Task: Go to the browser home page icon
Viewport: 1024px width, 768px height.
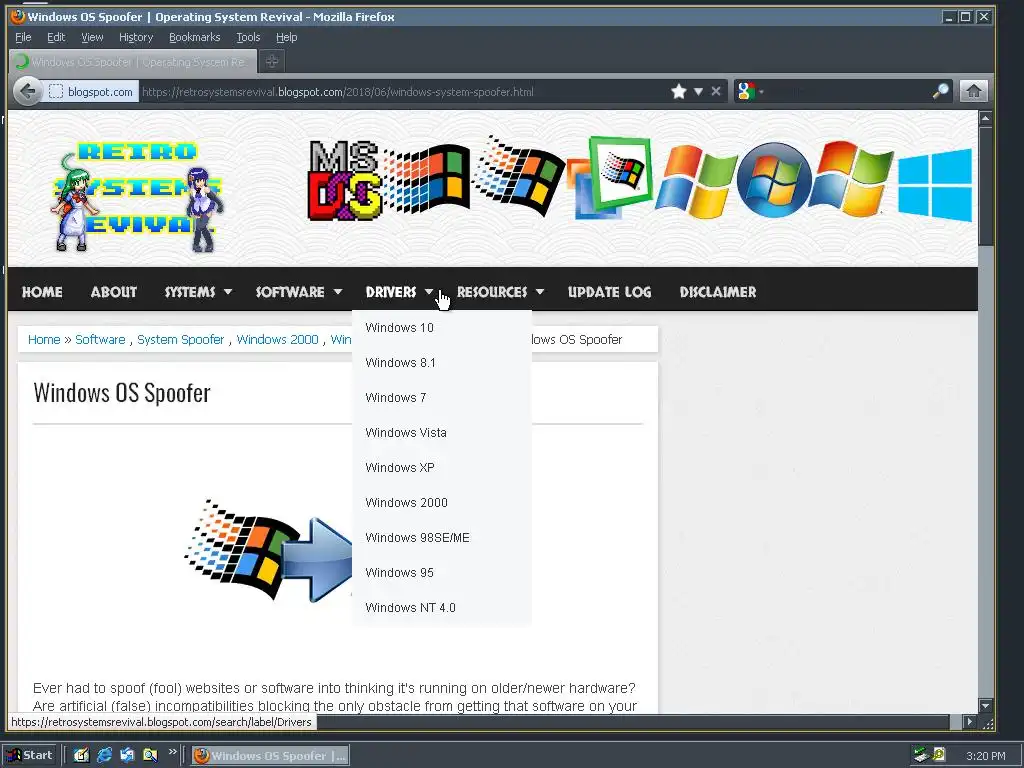Action: click(974, 91)
